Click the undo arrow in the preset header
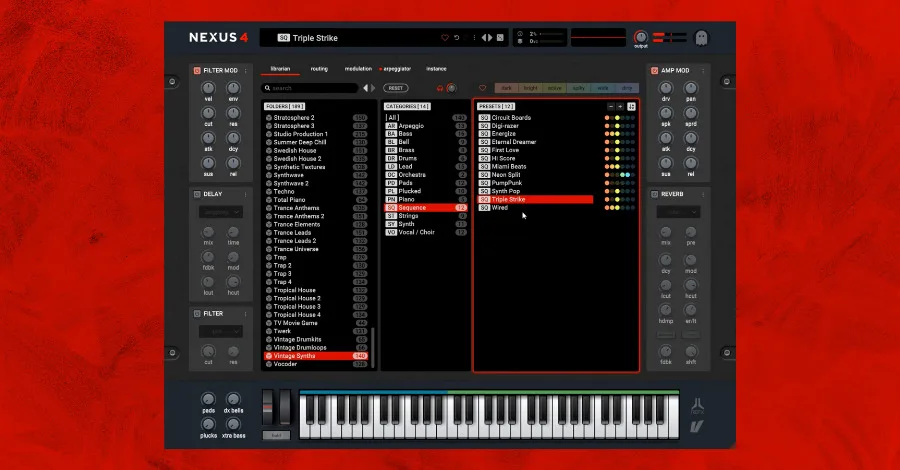This screenshot has height=470, width=900. (457, 38)
